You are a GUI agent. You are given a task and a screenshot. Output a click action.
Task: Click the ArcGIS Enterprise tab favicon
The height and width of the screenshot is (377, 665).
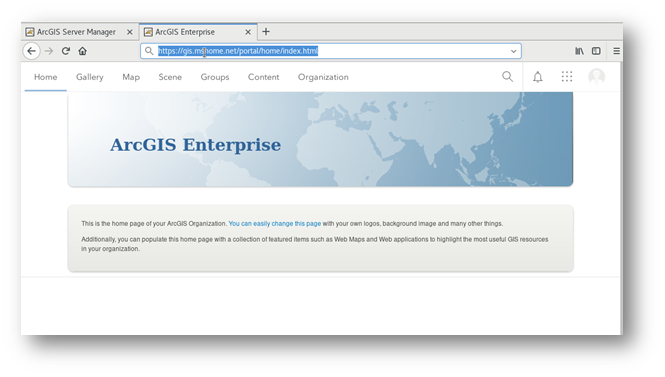point(148,32)
